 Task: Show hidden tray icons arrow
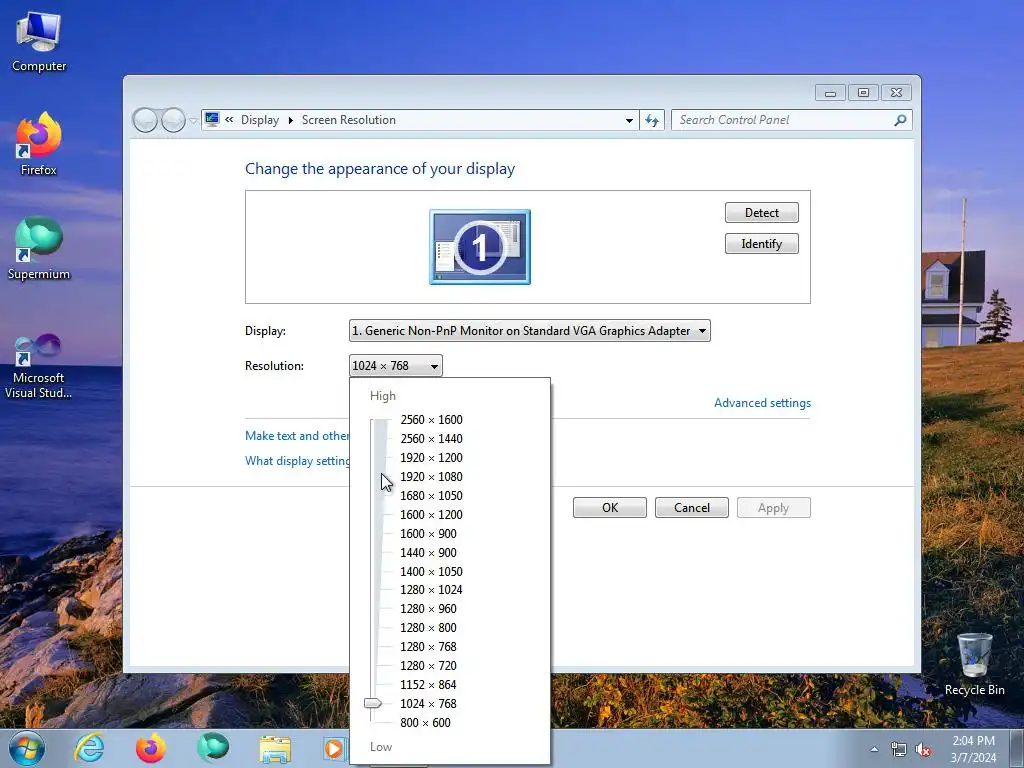coord(874,750)
